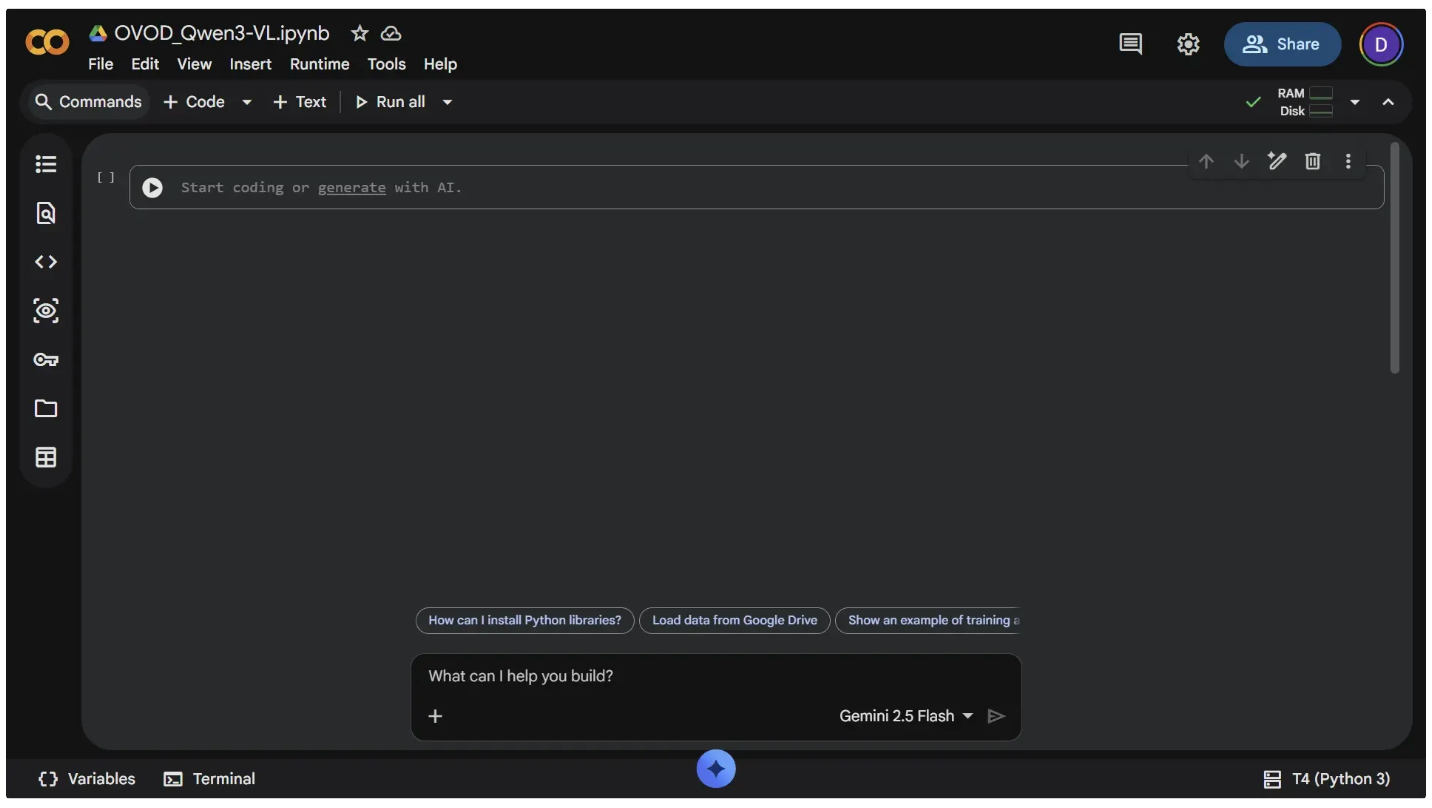Delete the cell with trash icon
Viewport: 1432px width, 808px height.
(x=1313, y=161)
